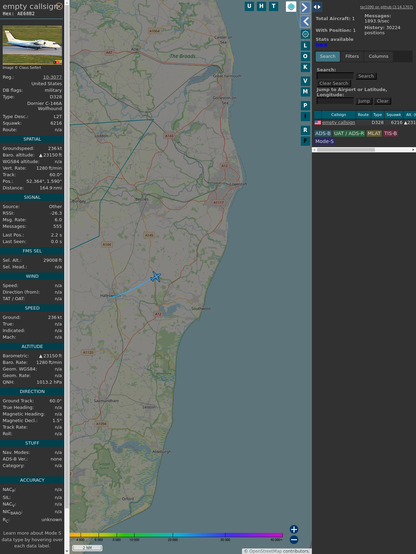Click the airplane marker on the map

point(156,277)
